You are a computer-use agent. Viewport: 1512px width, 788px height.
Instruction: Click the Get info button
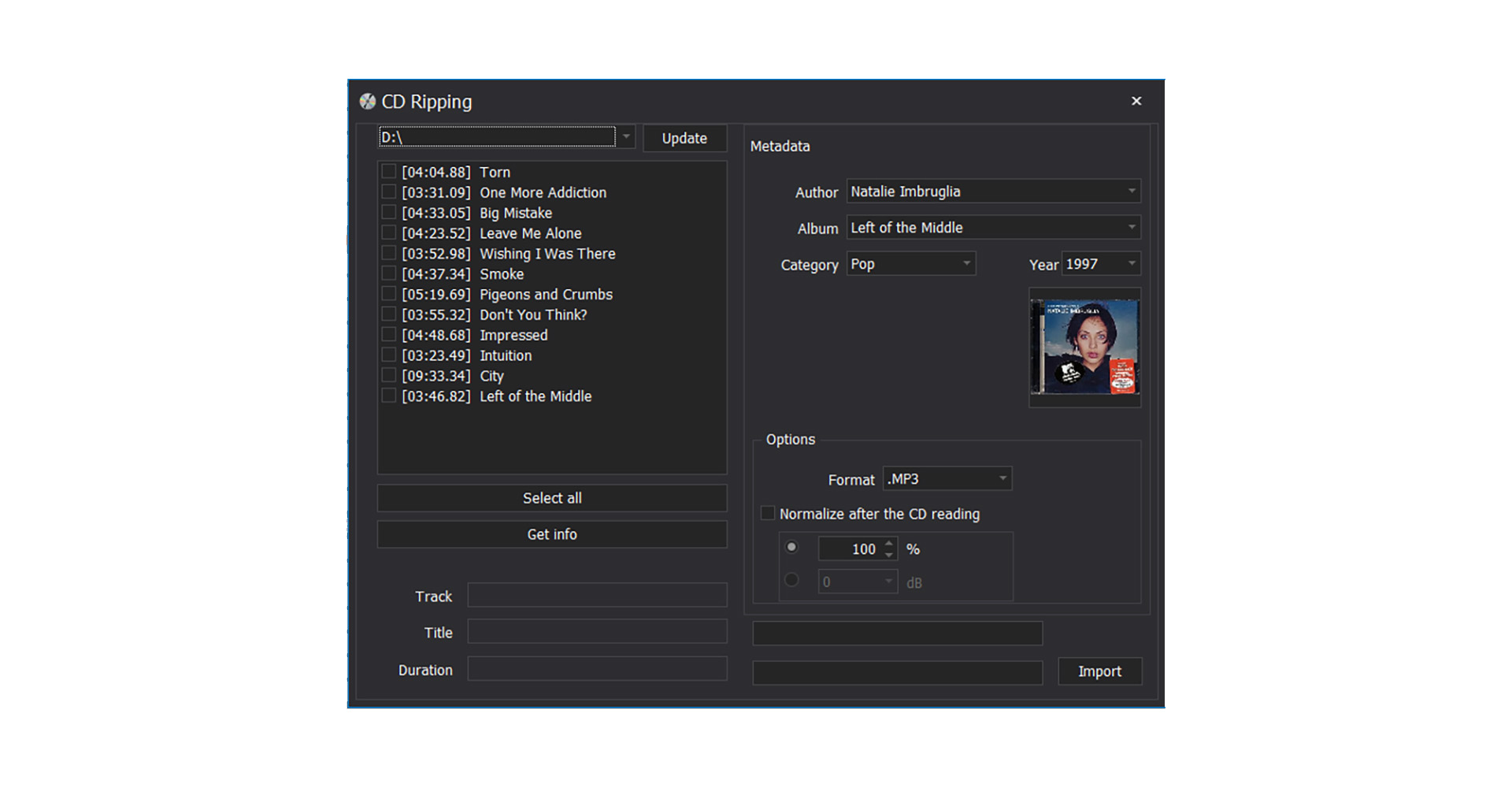(x=551, y=534)
